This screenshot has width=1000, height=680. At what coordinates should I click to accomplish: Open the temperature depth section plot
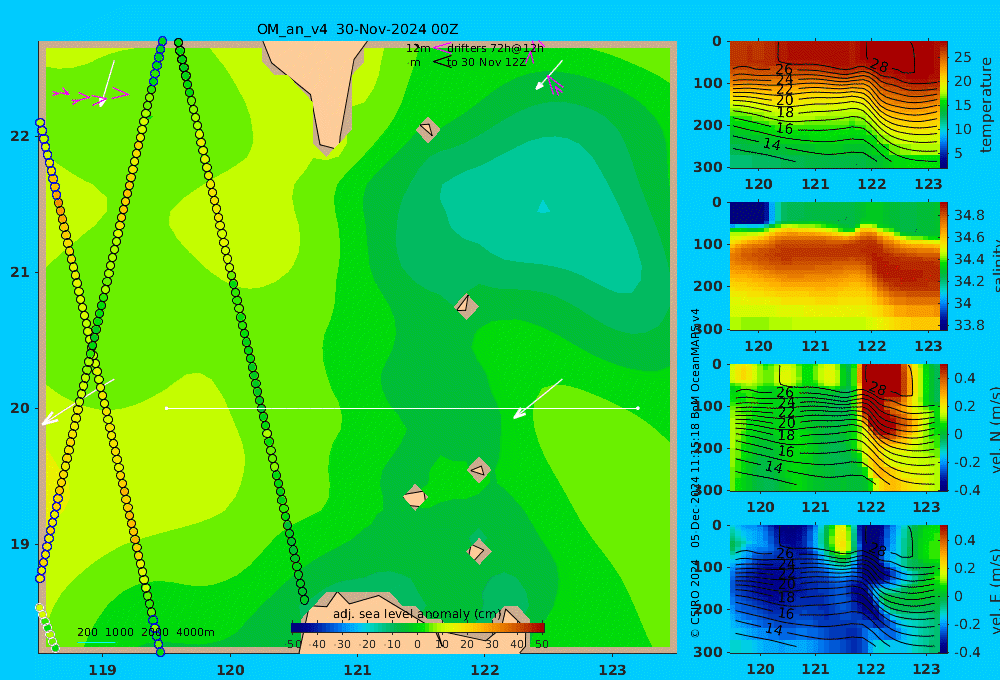tap(835, 105)
